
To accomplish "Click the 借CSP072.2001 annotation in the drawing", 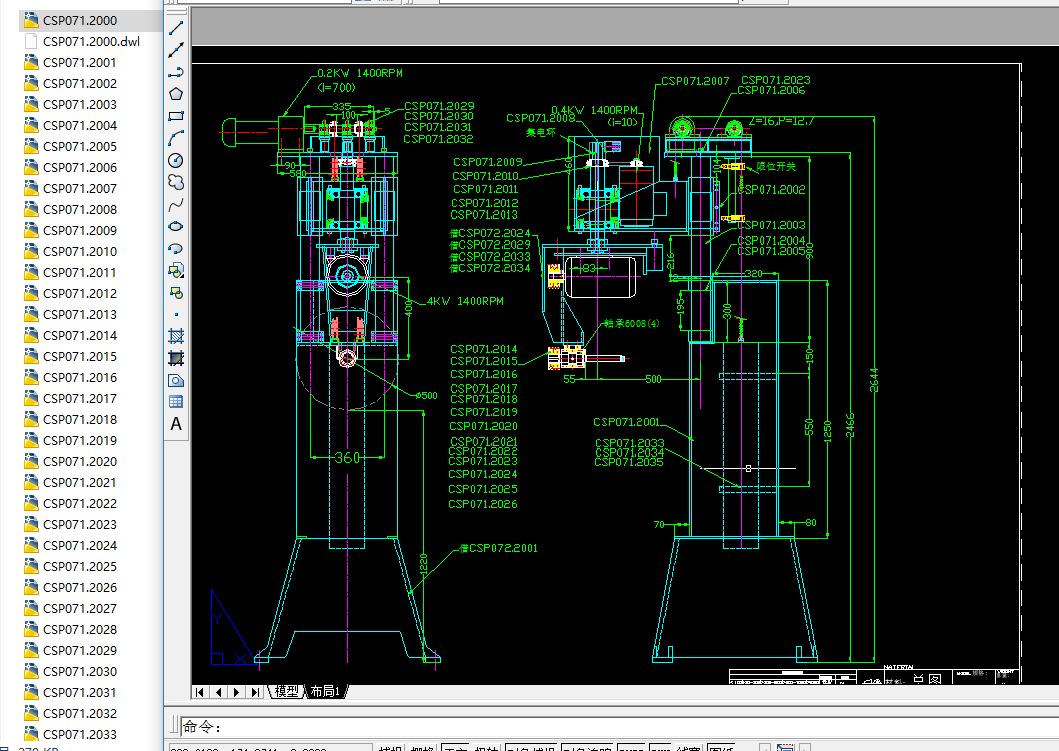I will pyautogui.click(x=499, y=548).
